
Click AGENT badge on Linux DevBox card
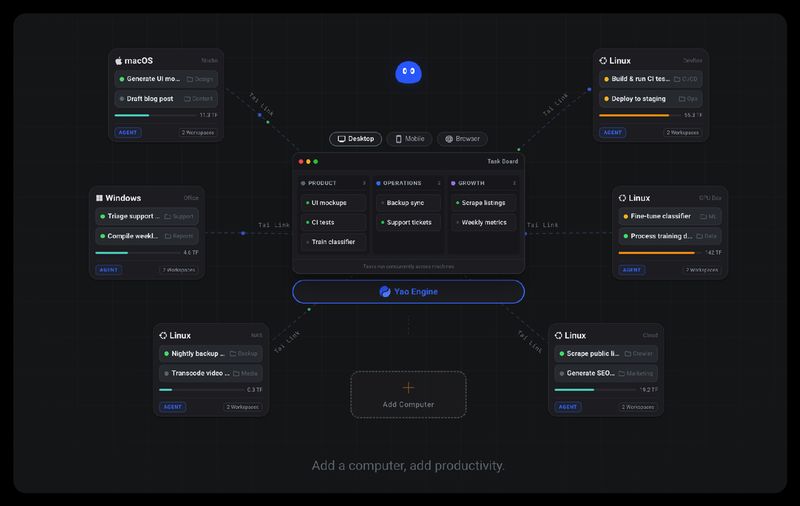pos(612,133)
